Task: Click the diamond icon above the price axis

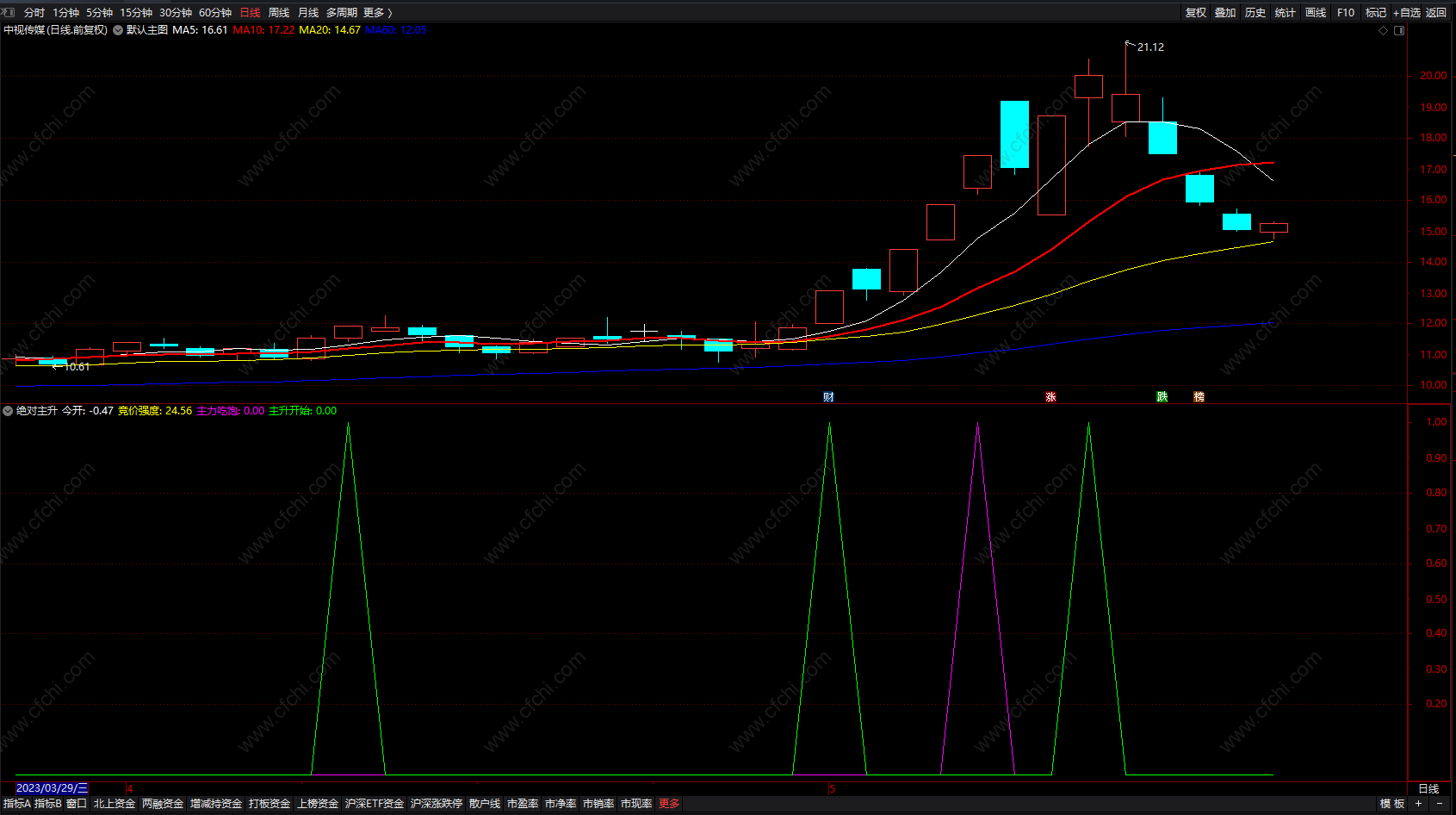Action: [1384, 30]
